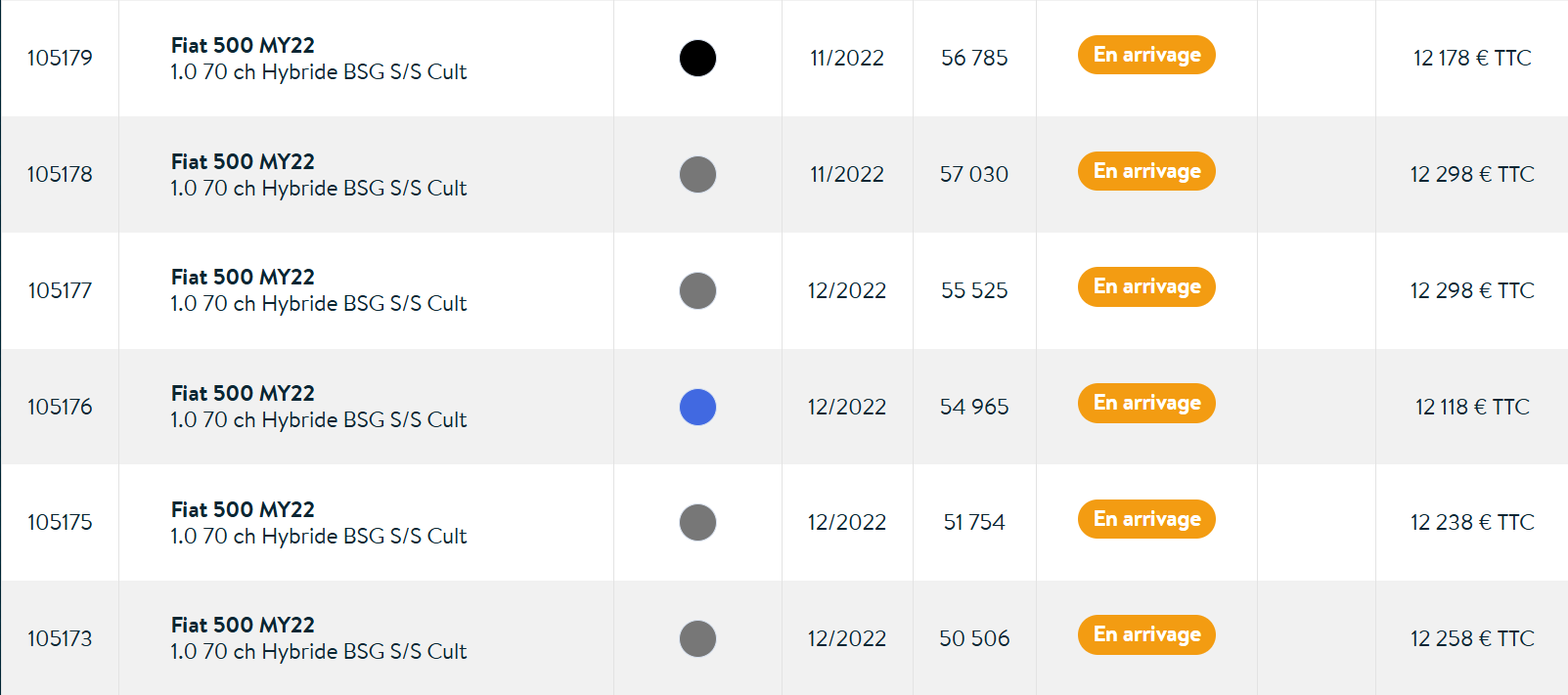
Task: Click the grey color dot for vehicle 105178
Action: coord(697,174)
